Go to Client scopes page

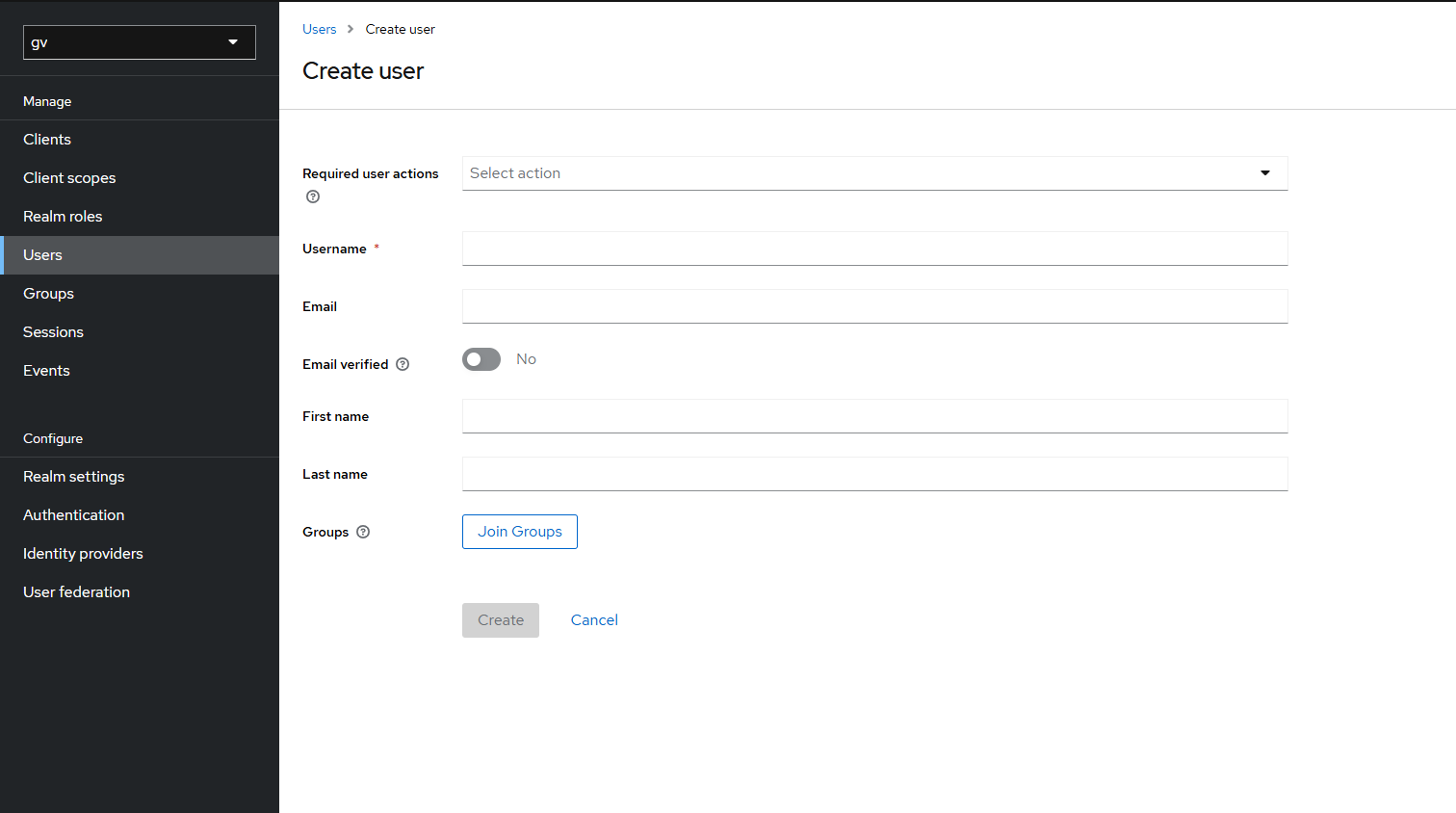pyautogui.click(x=69, y=178)
